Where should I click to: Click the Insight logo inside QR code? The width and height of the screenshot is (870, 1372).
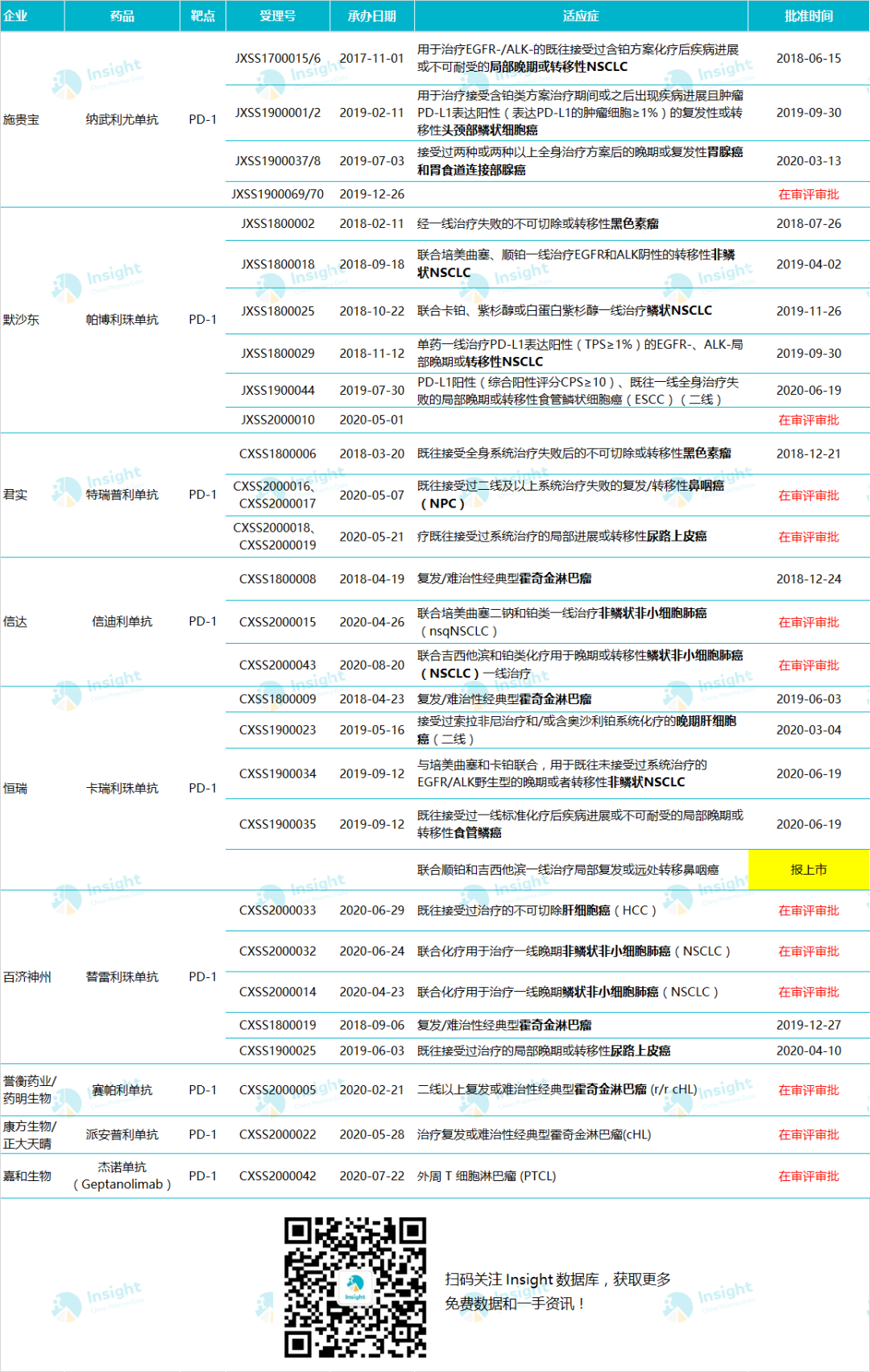pos(355,1287)
